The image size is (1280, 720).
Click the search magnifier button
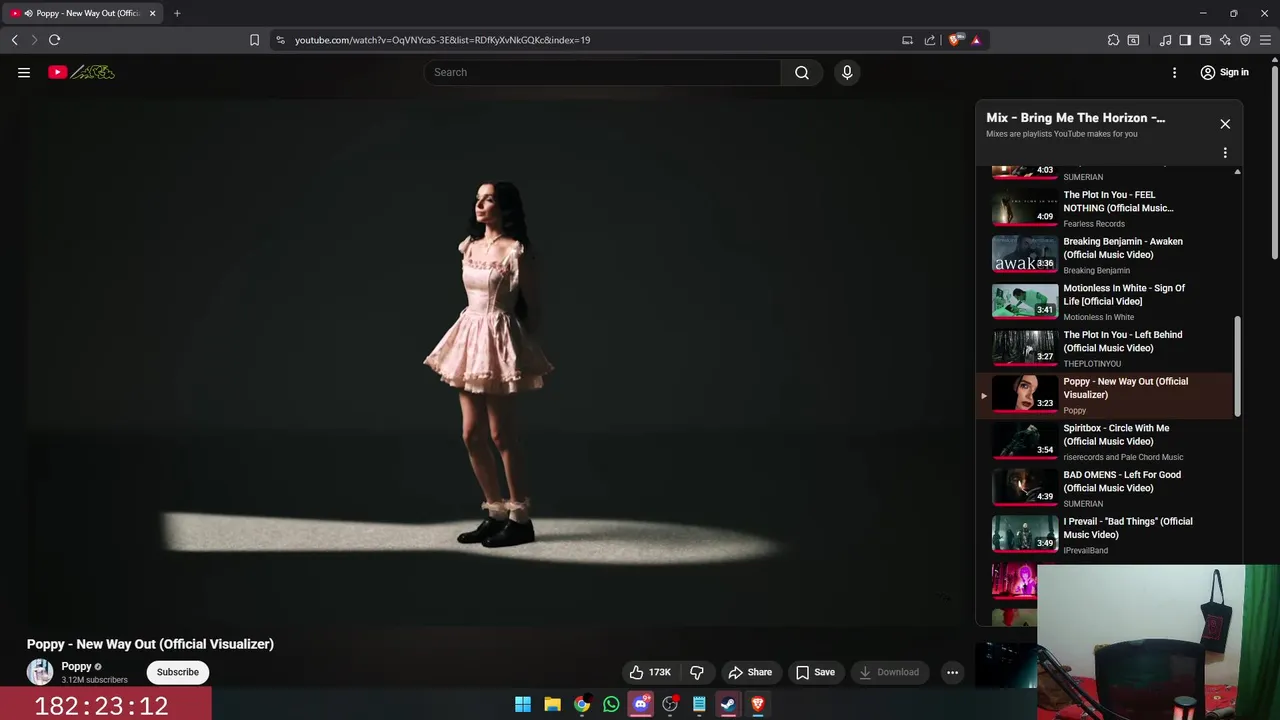coord(802,72)
